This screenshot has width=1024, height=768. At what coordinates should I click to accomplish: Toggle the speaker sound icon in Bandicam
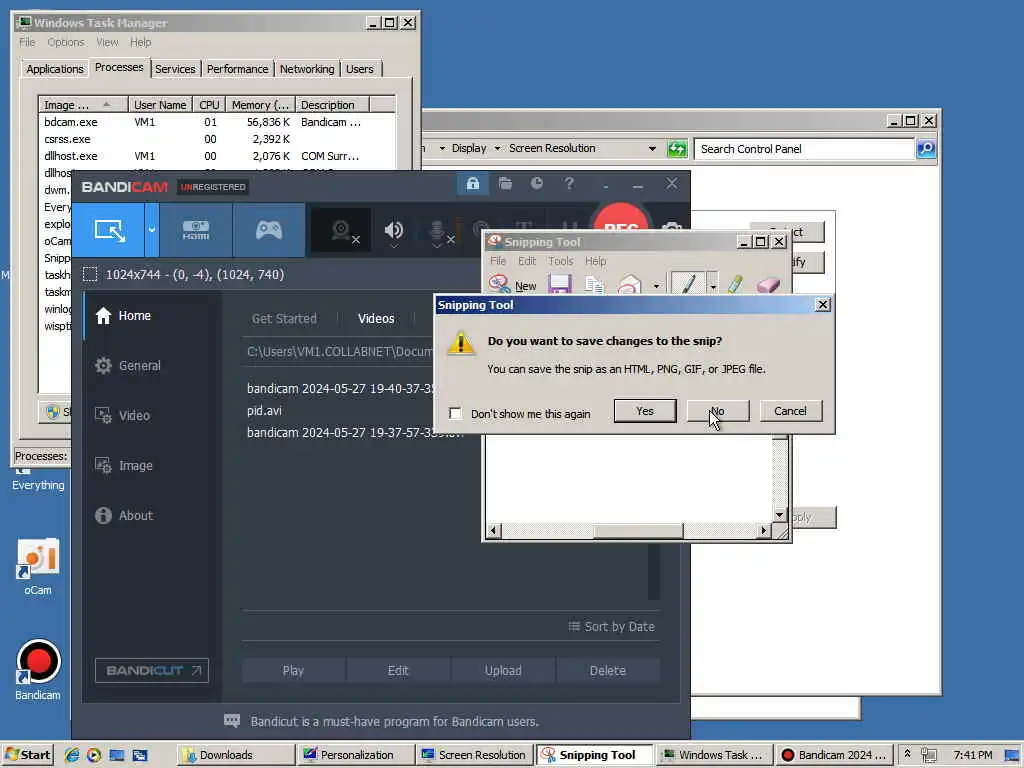[x=394, y=231]
